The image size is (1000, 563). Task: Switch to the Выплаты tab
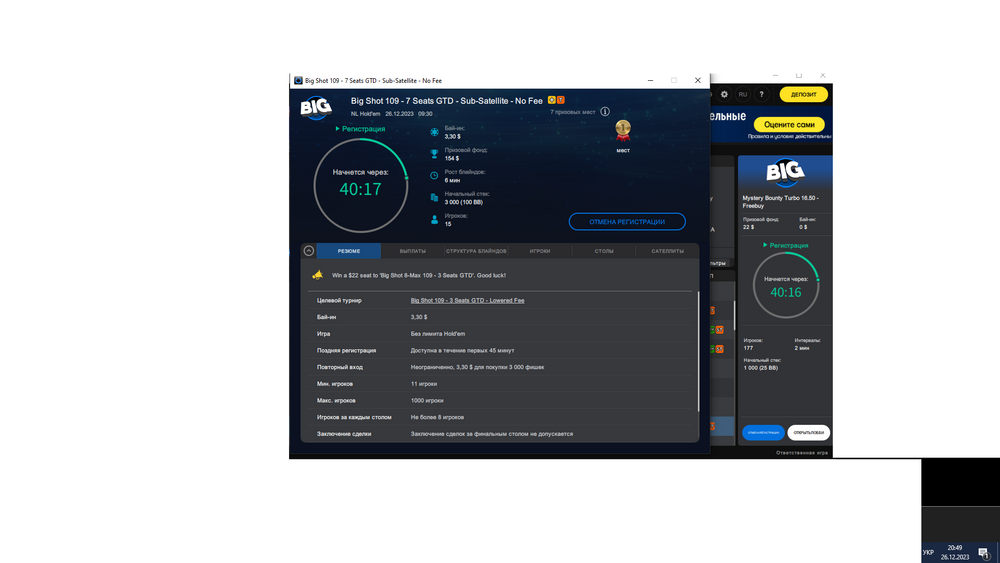412,251
